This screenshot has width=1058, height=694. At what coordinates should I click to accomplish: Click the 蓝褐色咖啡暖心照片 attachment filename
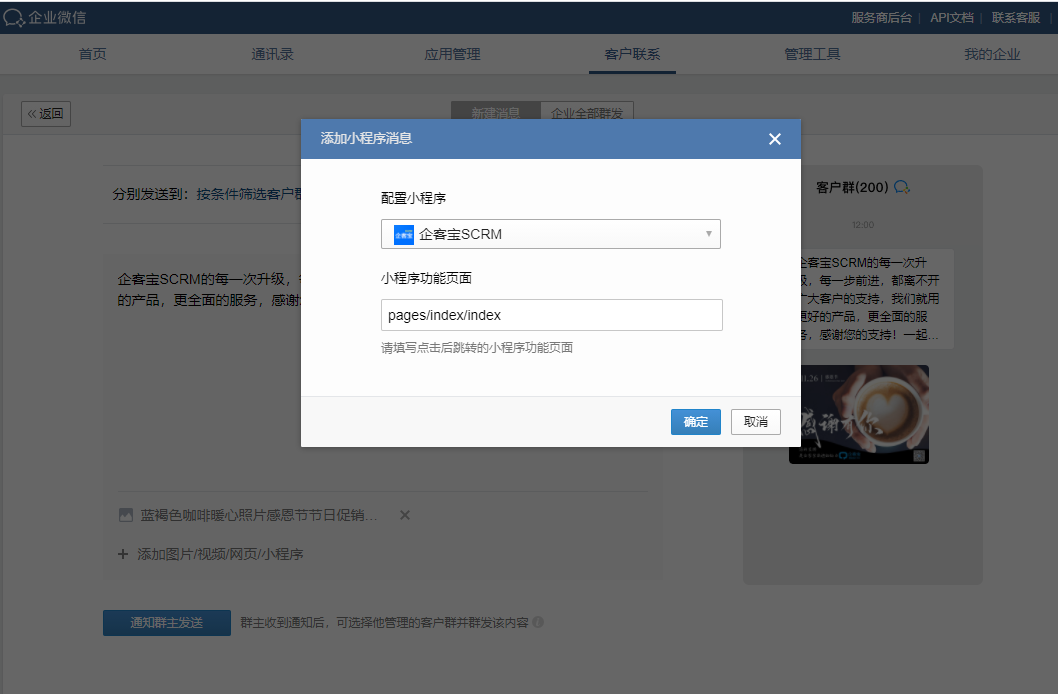[x=258, y=515]
